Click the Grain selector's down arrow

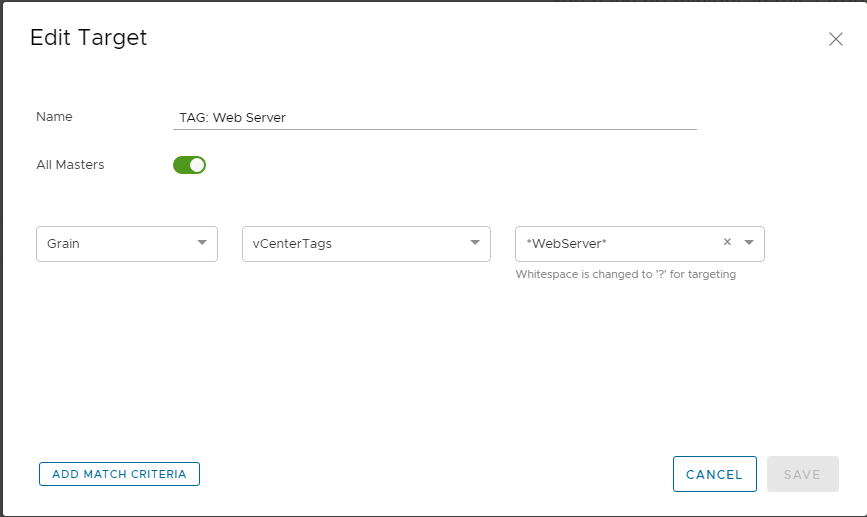click(x=202, y=243)
